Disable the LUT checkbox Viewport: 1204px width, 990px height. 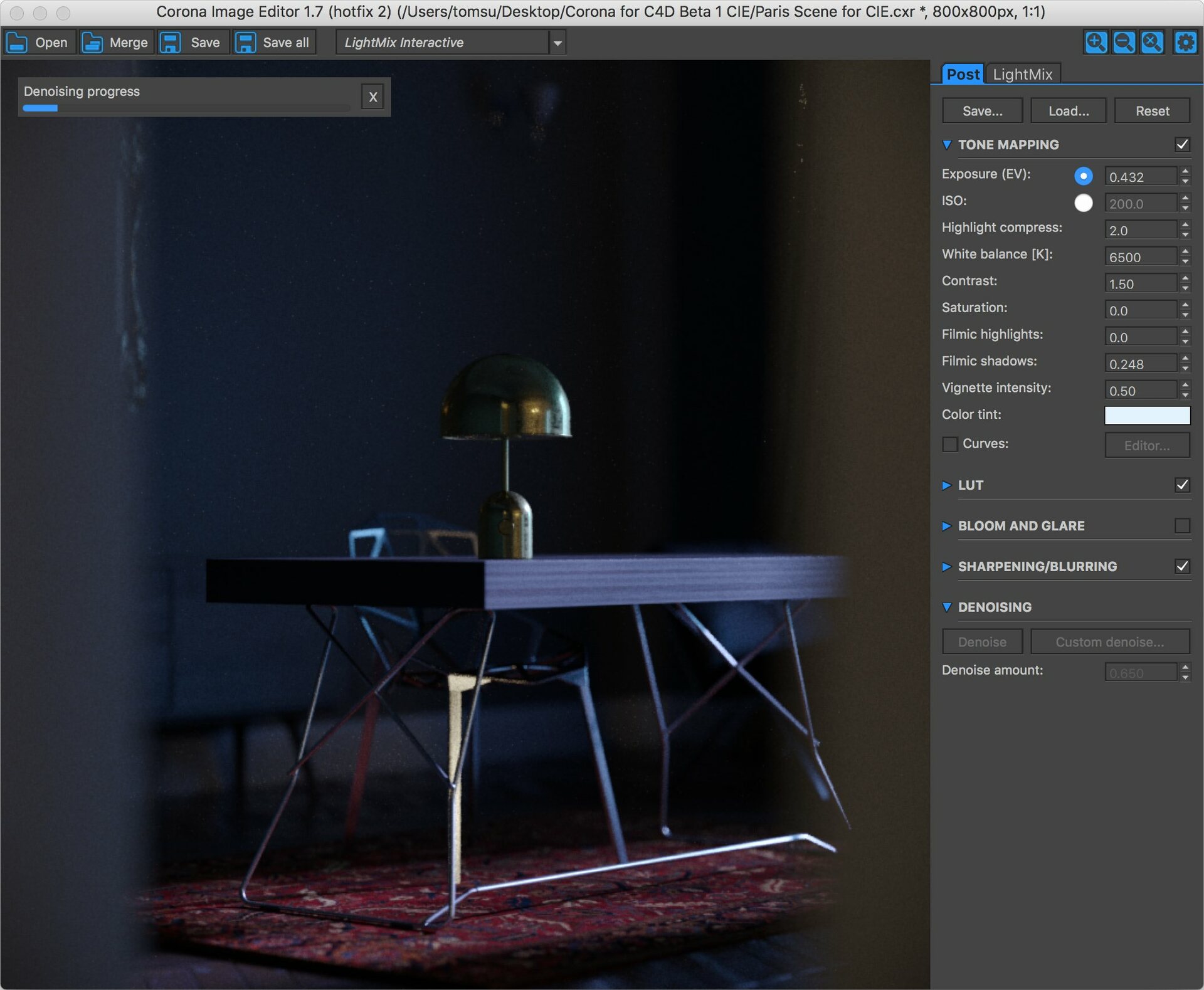(1182, 485)
